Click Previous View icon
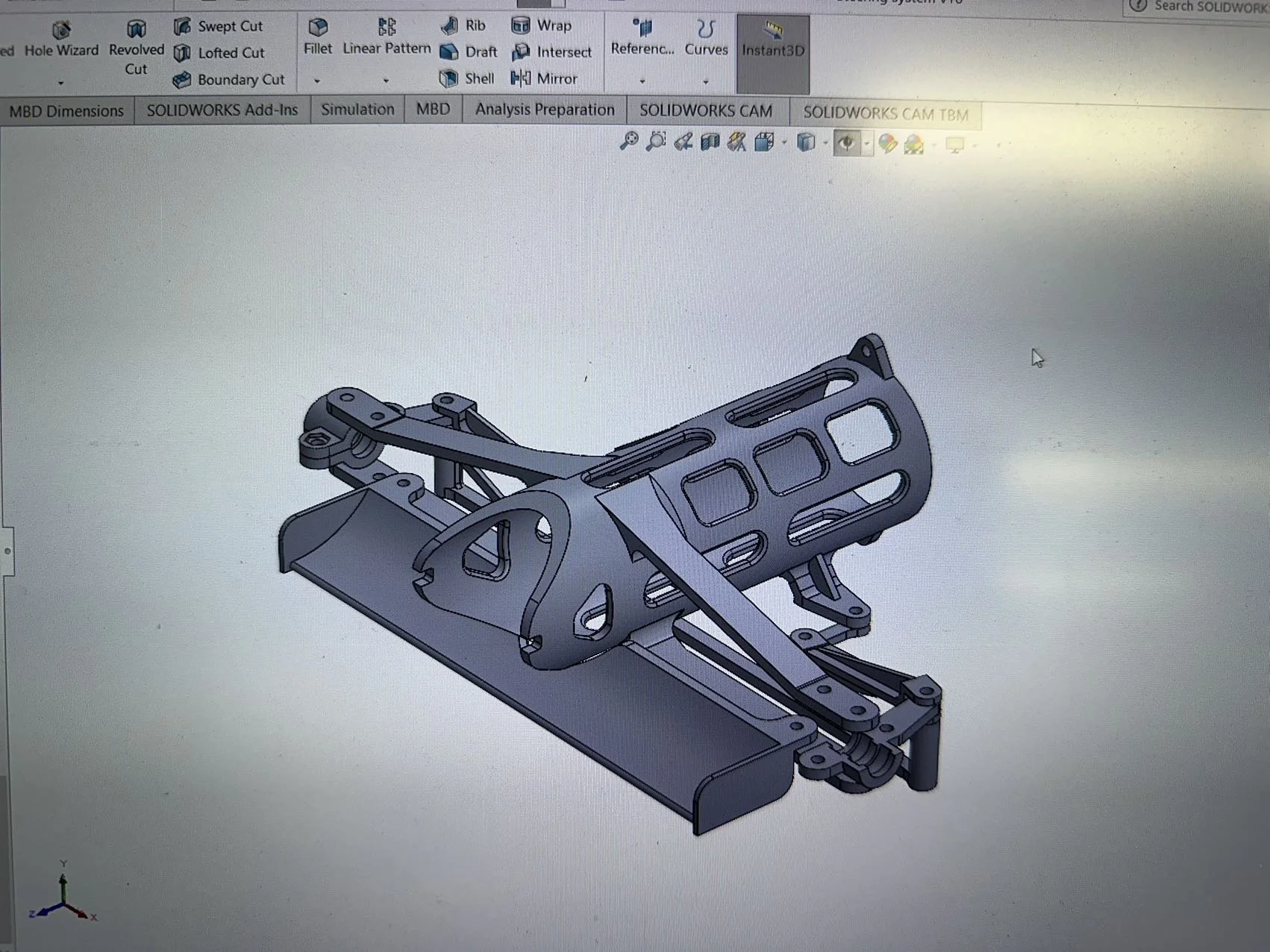This screenshot has height=952, width=1270. coord(684,142)
